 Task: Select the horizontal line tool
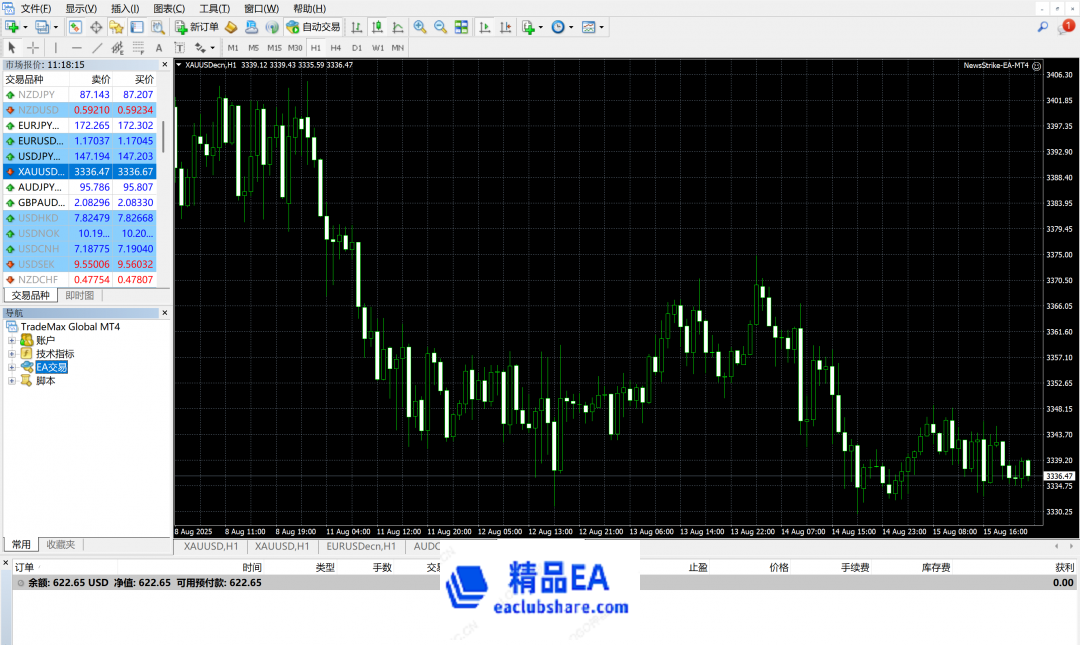tap(76, 48)
